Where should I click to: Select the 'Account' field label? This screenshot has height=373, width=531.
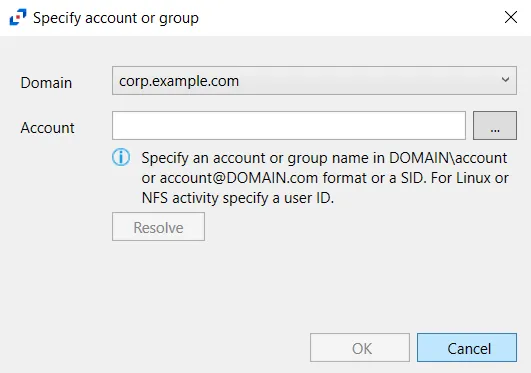point(47,128)
